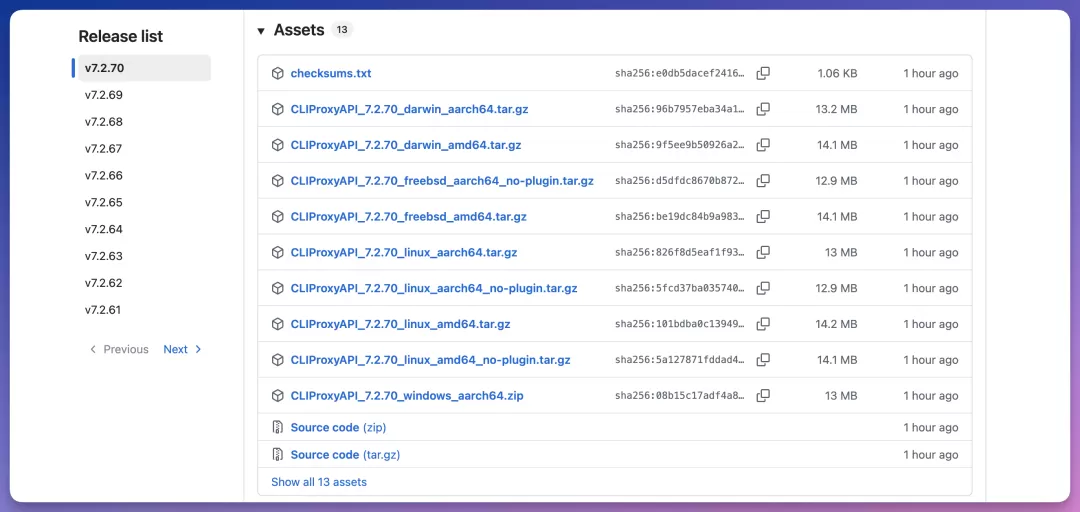The width and height of the screenshot is (1080, 512).
Task: Click the Previous pagination button
Action: pyautogui.click(x=118, y=349)
